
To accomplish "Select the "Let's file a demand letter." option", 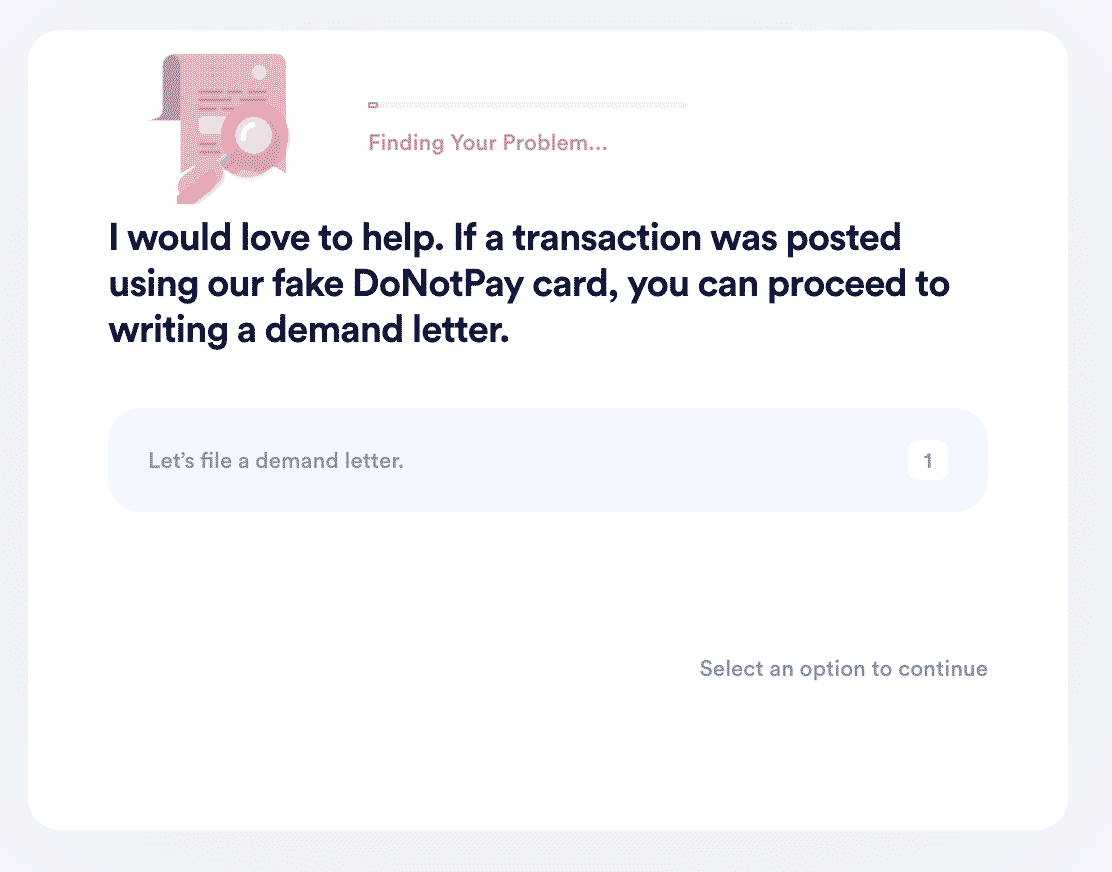I will (x=547, y=460).
